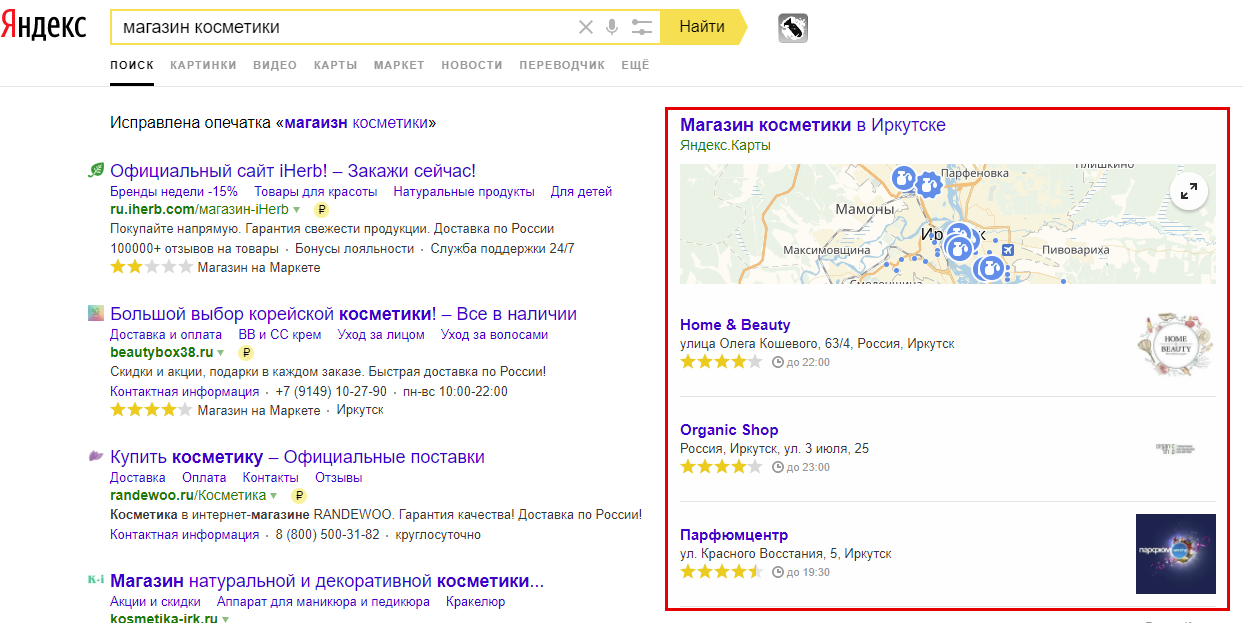The image size is (1243, 623).
Task: Click the ruble icon beside randewoo.ru
Action: (298, 496)
